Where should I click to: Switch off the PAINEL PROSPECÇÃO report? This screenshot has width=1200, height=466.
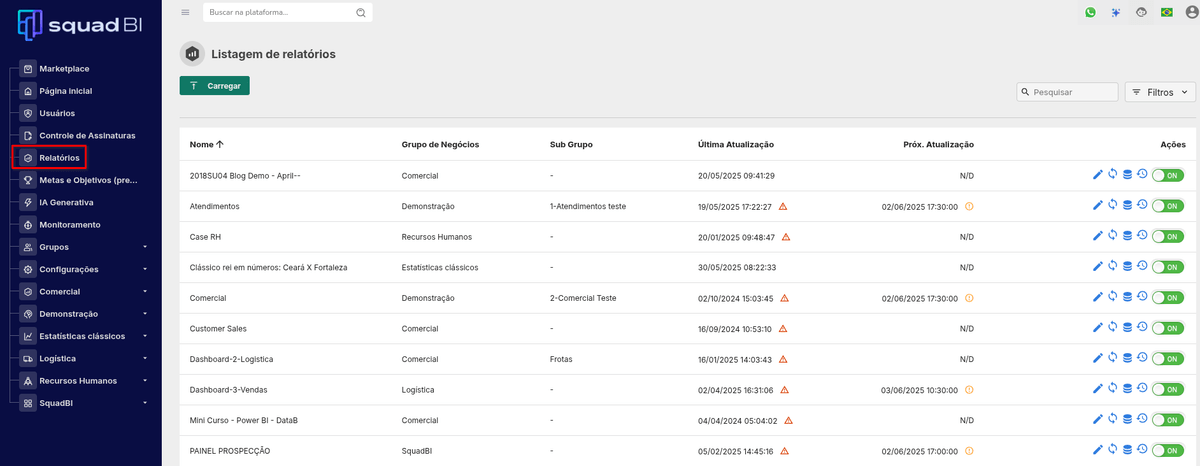tap(1168, 451)
